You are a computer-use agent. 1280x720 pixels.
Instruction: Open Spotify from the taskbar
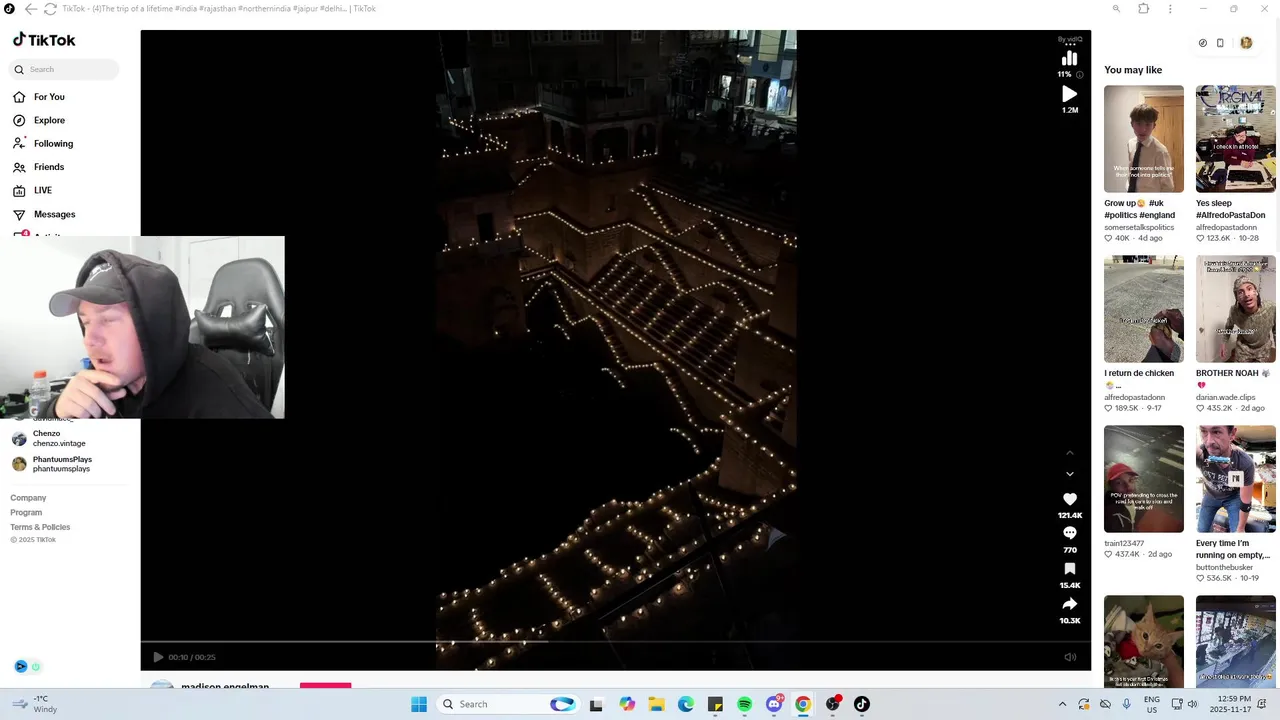744,704
